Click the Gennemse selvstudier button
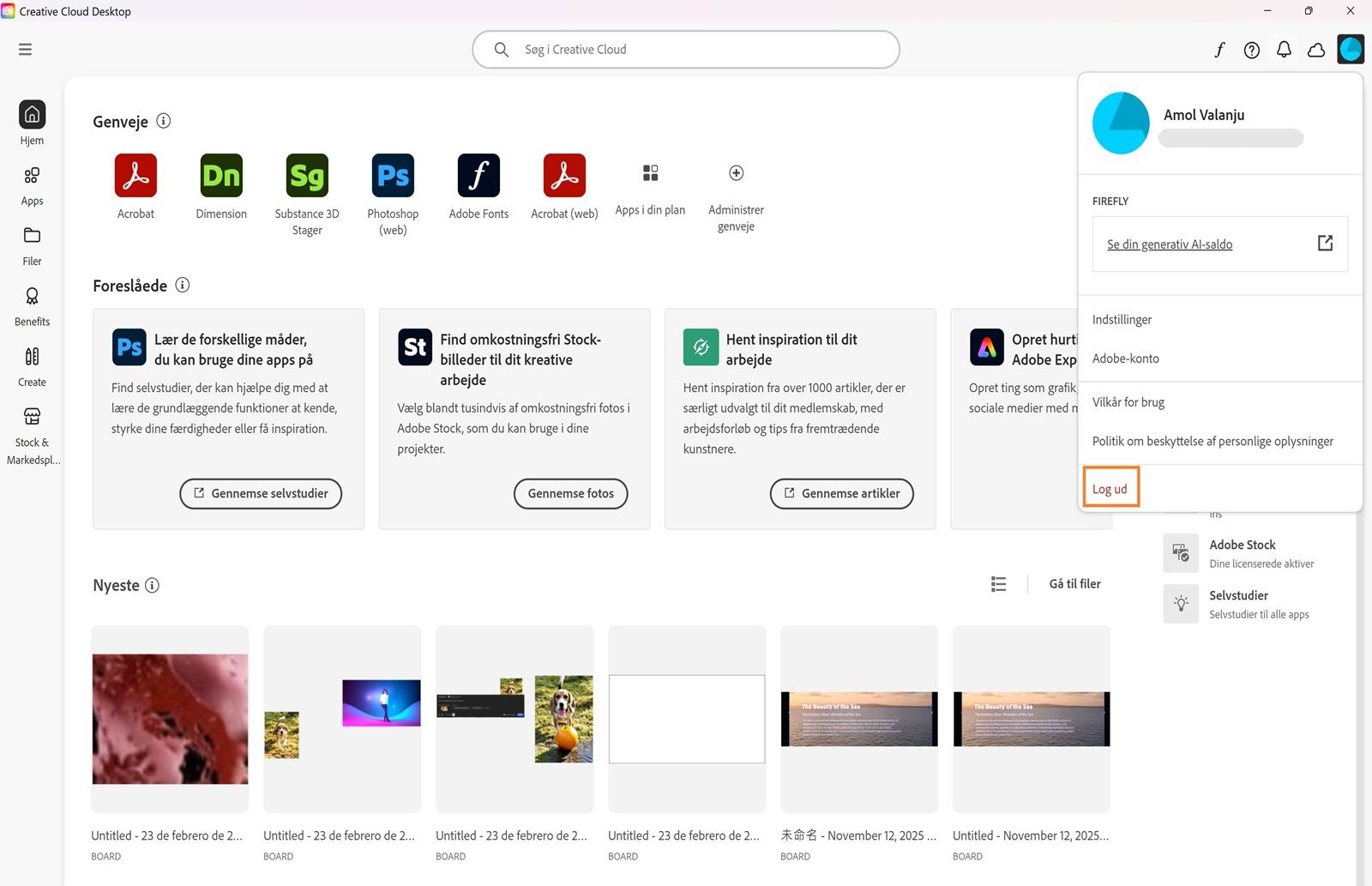 (x=261, y=493)
